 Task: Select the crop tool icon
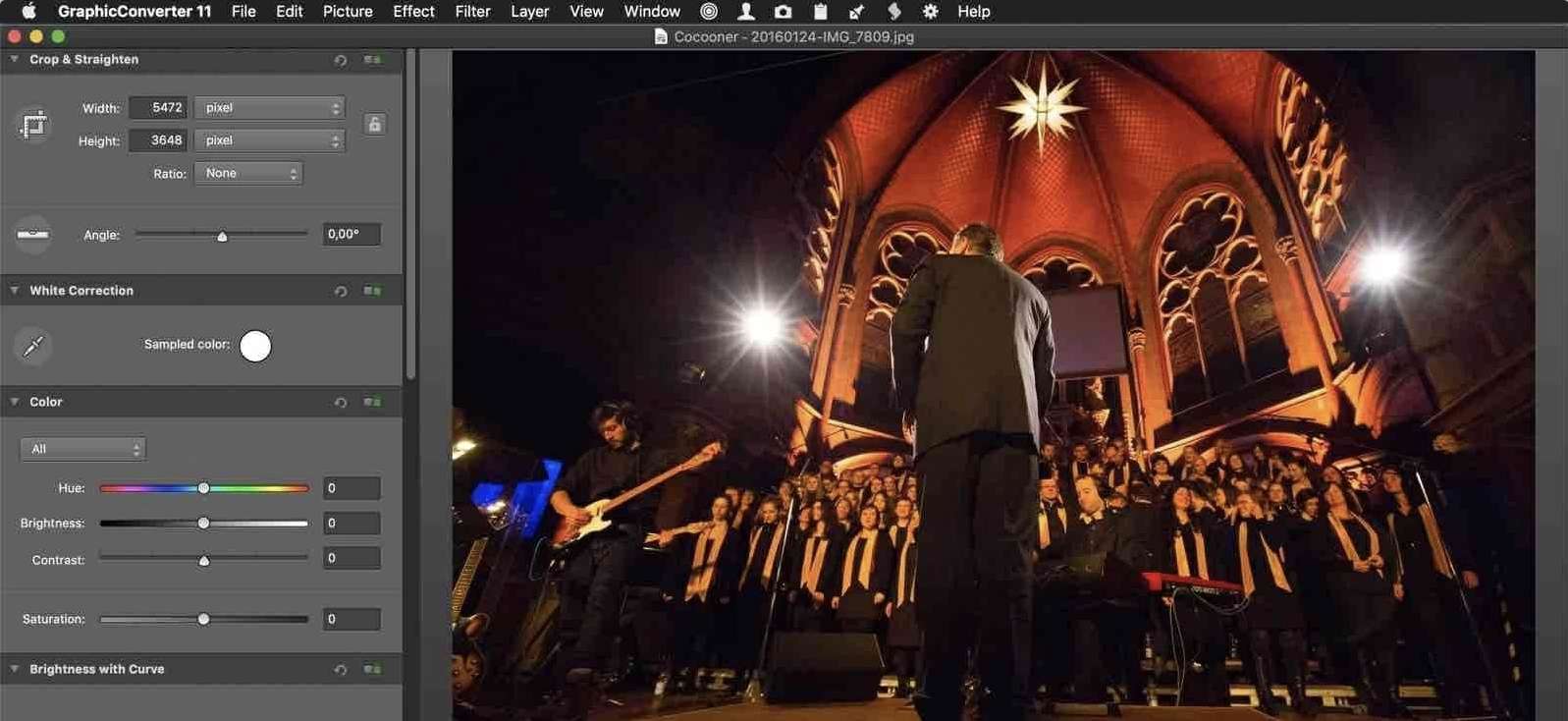[33, 125]
